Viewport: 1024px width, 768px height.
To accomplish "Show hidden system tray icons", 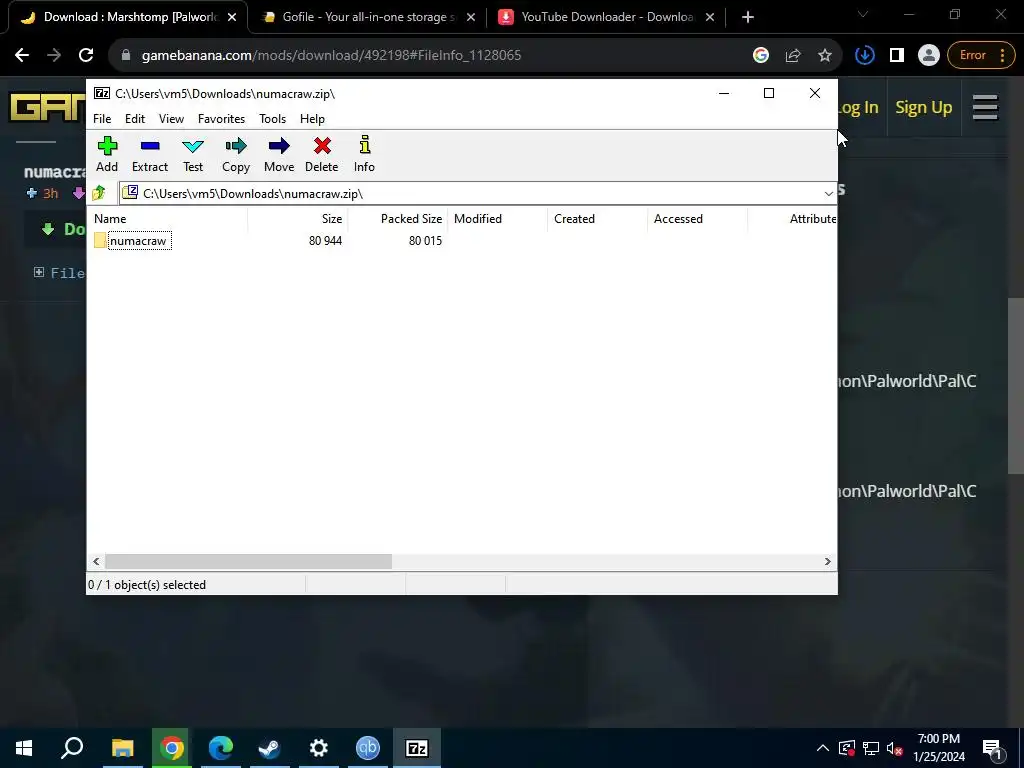I will click(823, 748).
